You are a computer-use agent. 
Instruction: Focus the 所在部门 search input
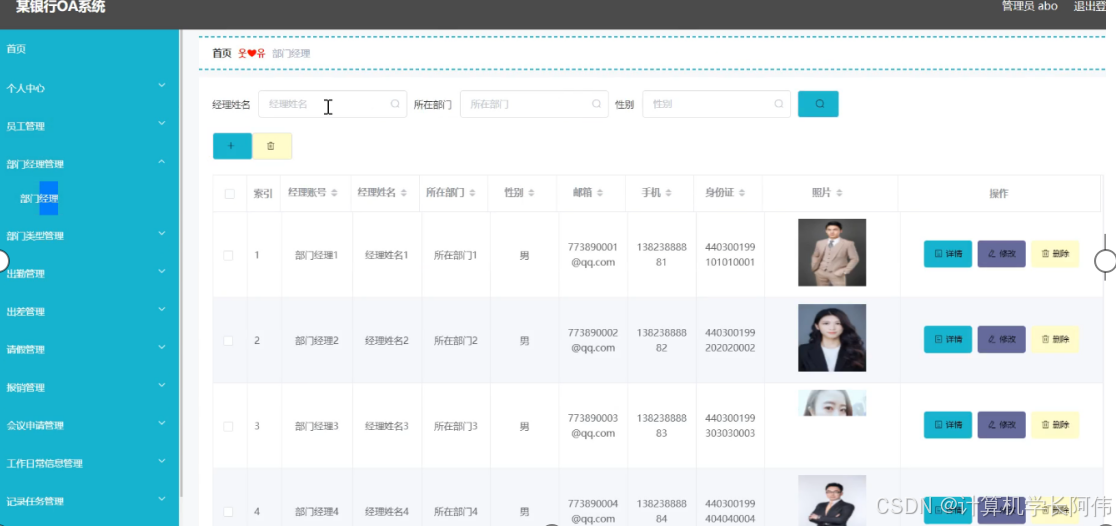point(534,104)
